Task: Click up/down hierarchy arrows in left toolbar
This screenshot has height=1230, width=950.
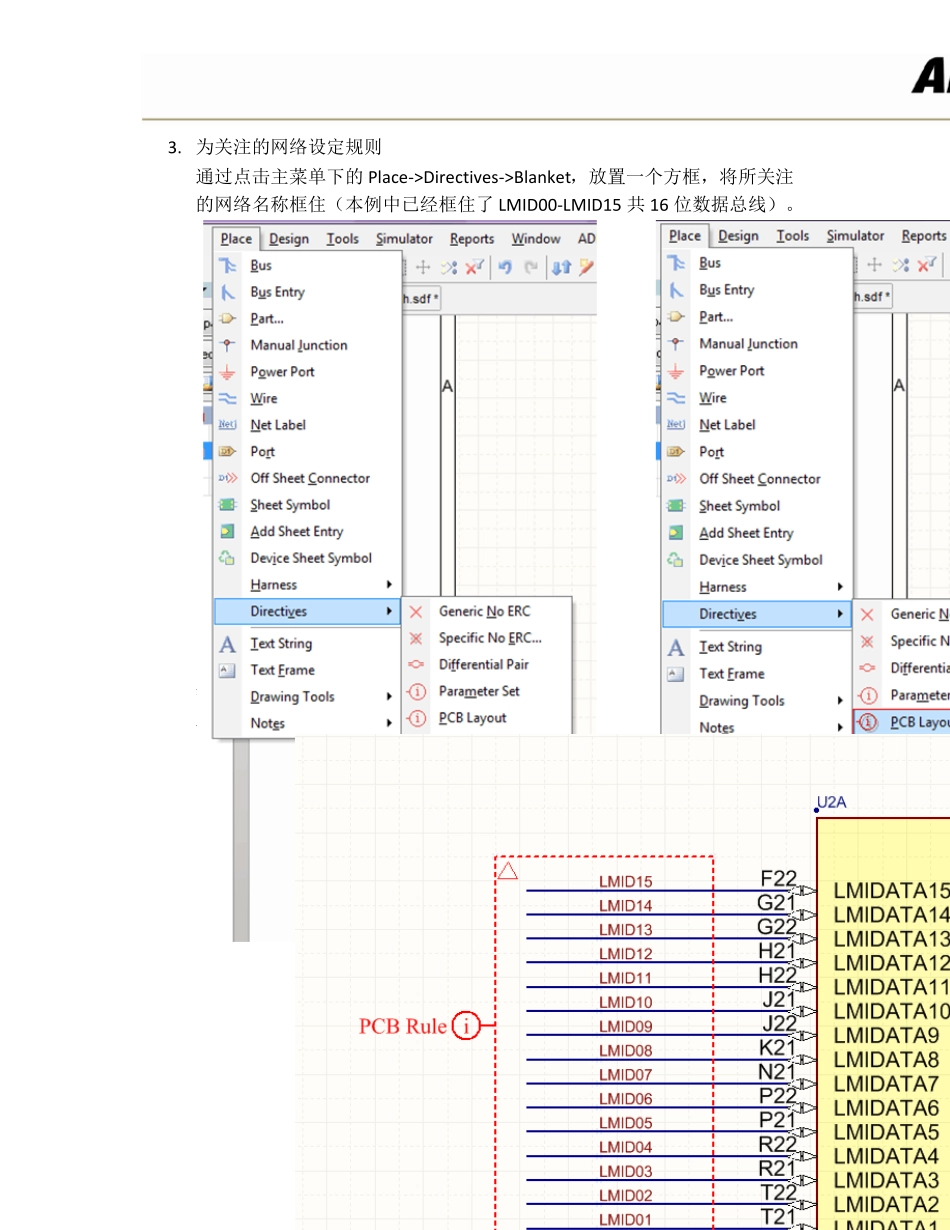Action: click(x=561, y=266)
